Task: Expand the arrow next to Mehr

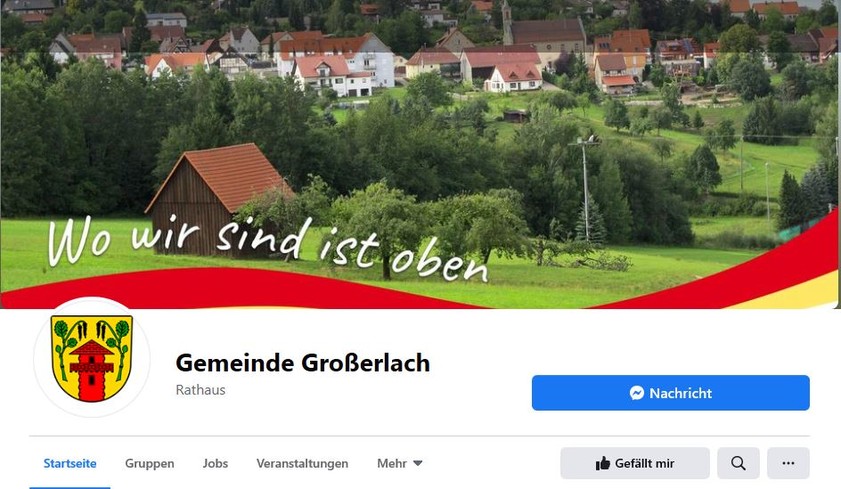Action: click(x=418, y=463)
